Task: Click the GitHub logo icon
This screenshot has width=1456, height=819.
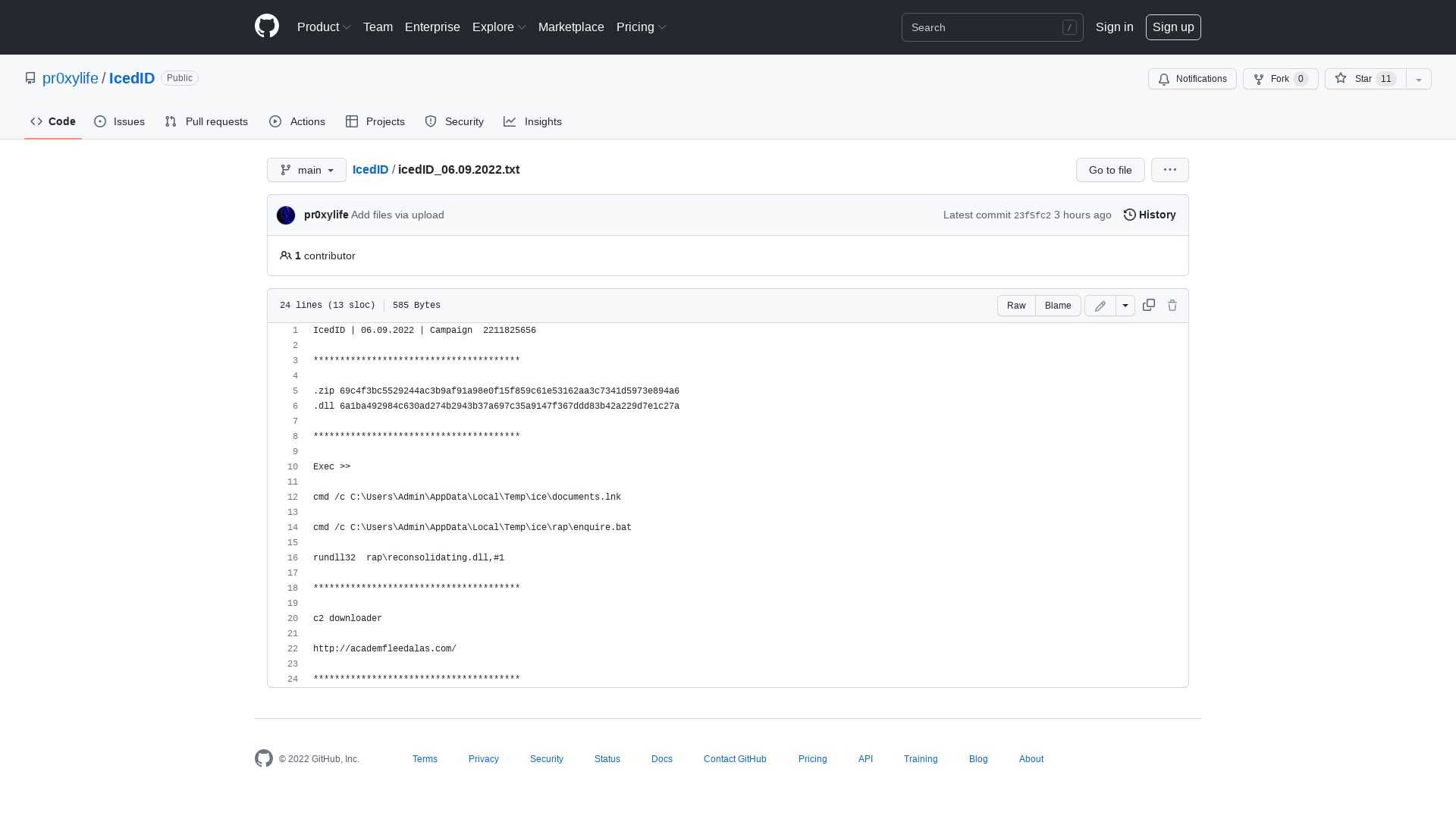Action: click(266, 27)
